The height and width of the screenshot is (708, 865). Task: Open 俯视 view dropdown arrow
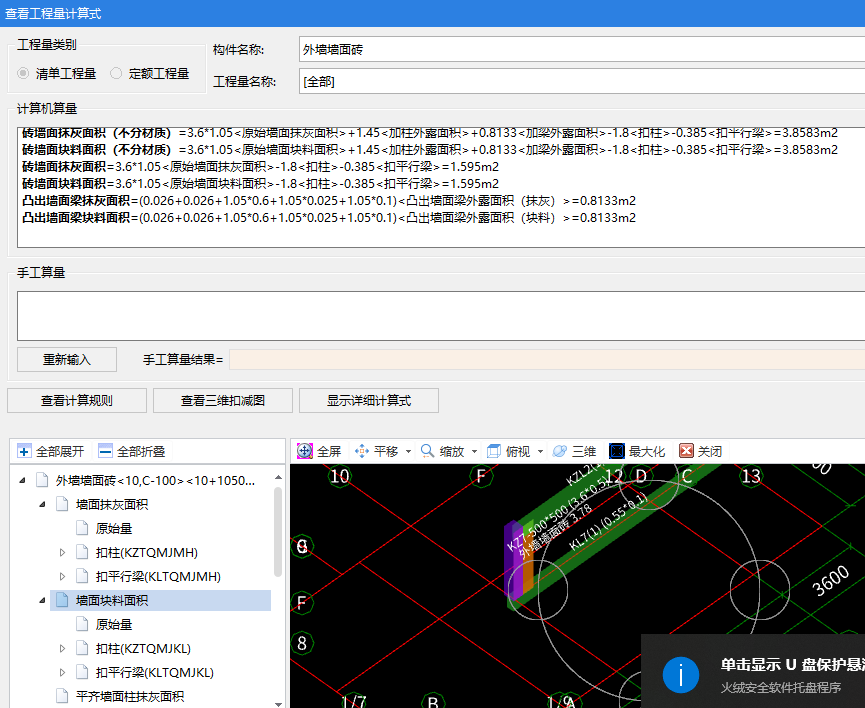tap(540, 451)
